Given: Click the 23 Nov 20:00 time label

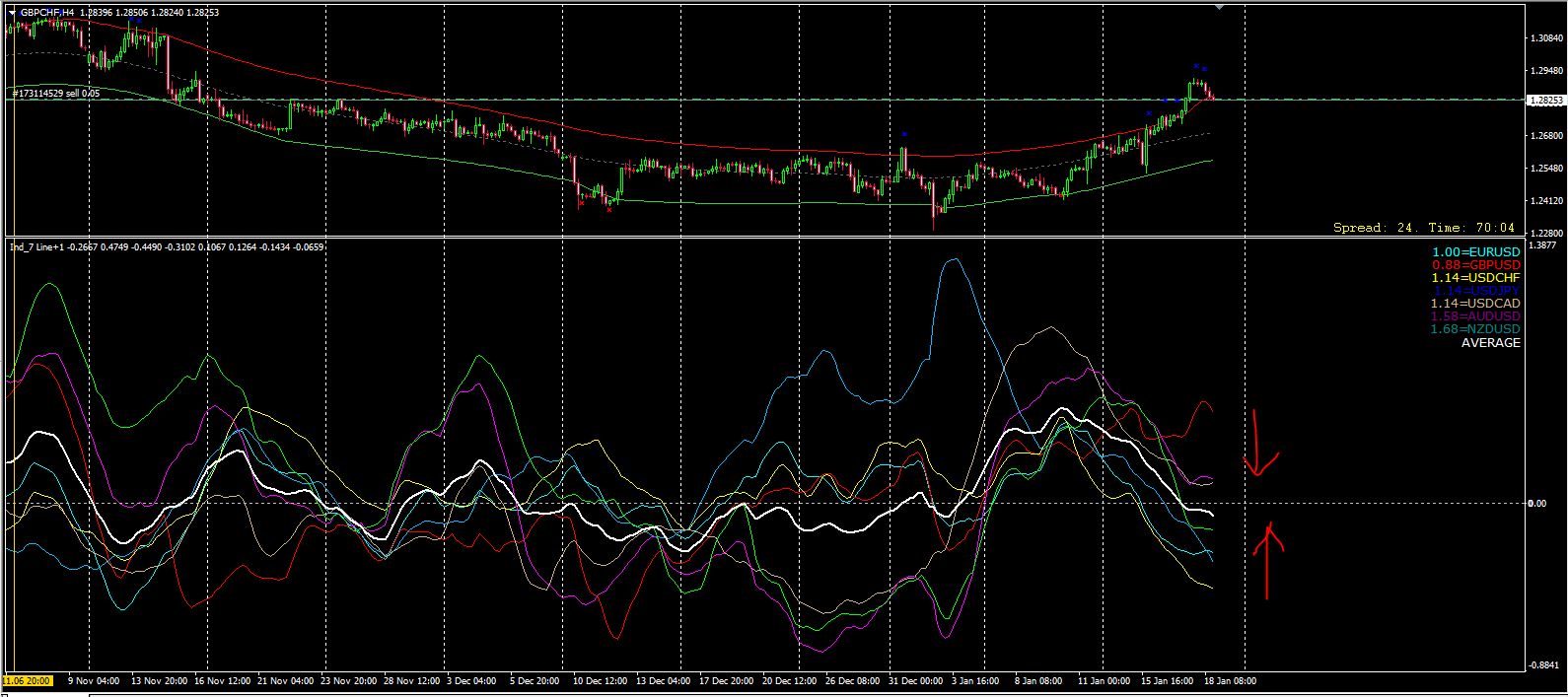Looking at the screenshot, I should 348,680.
